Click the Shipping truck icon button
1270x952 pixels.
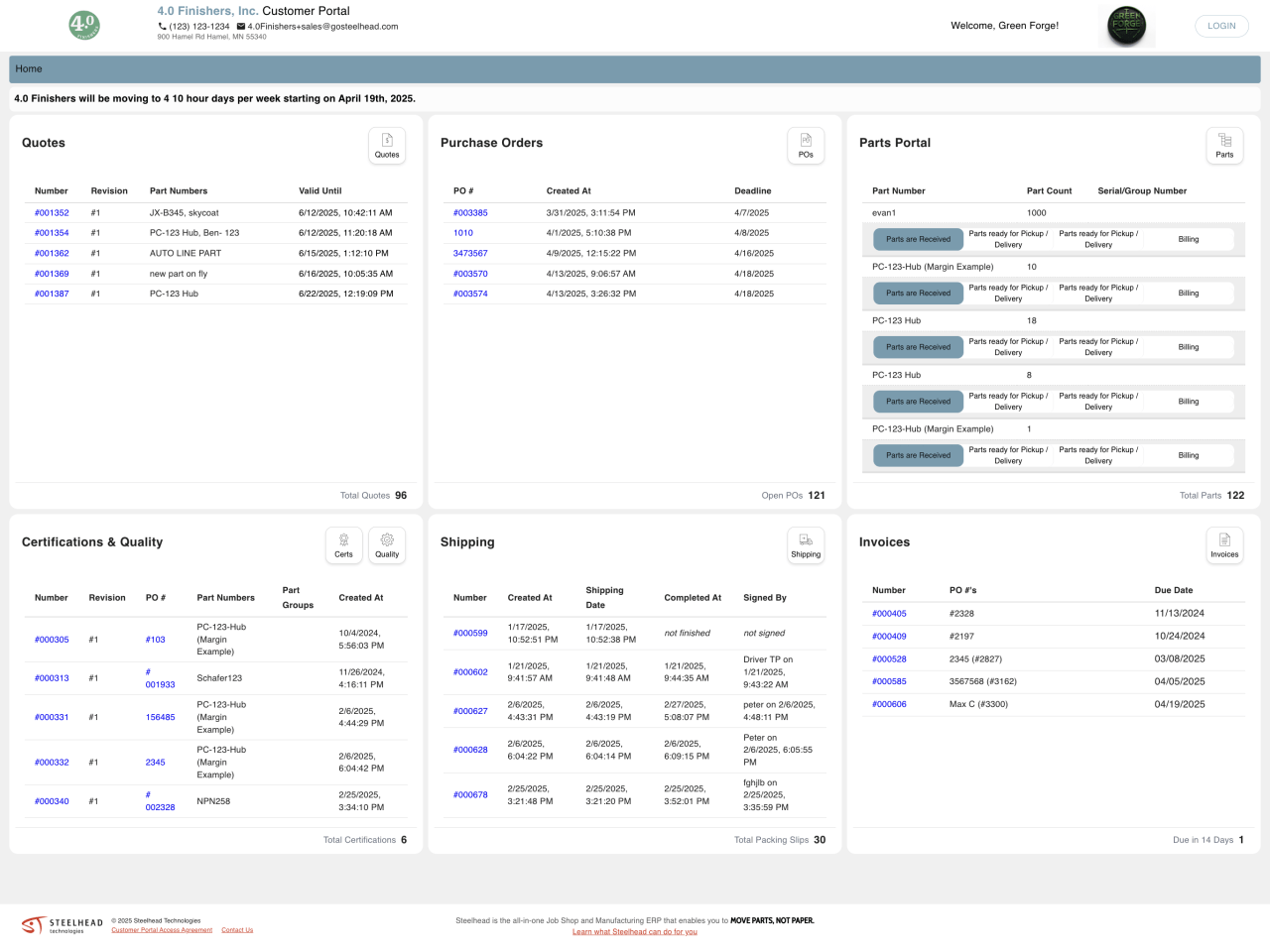(806, 545)
